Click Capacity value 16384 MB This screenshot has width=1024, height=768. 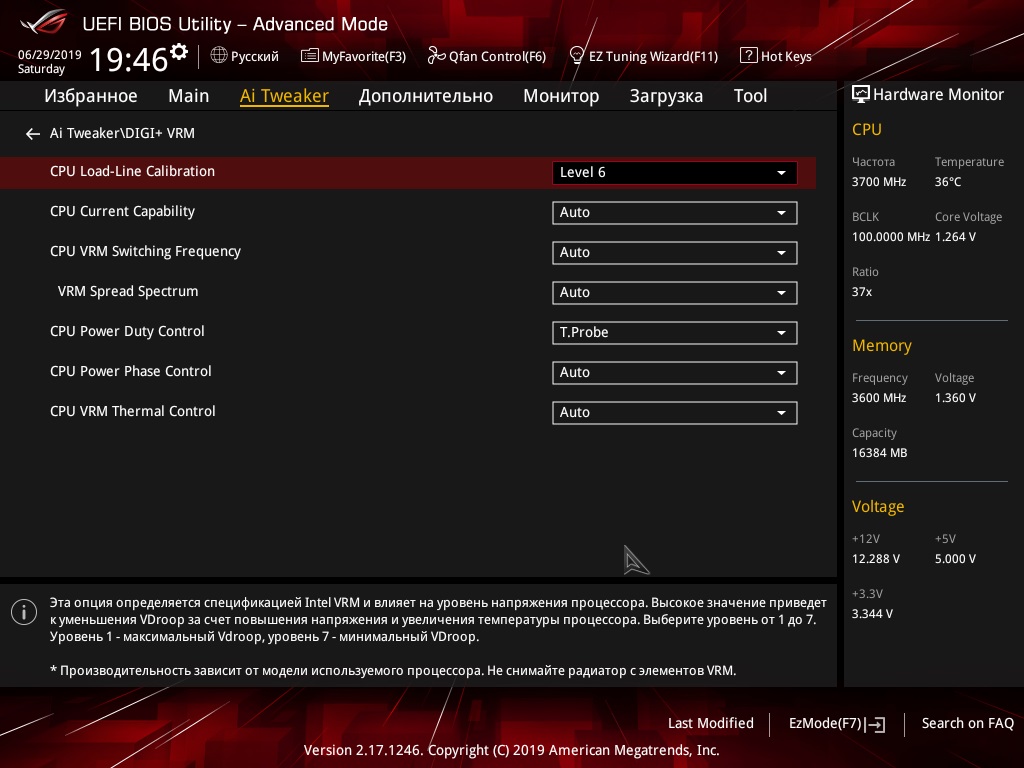880,453
